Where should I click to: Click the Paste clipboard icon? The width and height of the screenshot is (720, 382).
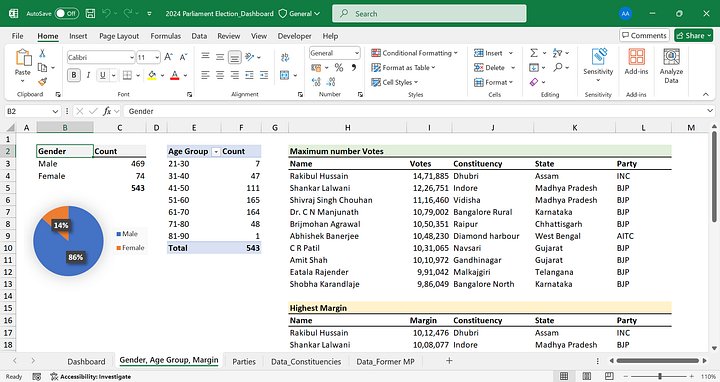coord(22,58)
